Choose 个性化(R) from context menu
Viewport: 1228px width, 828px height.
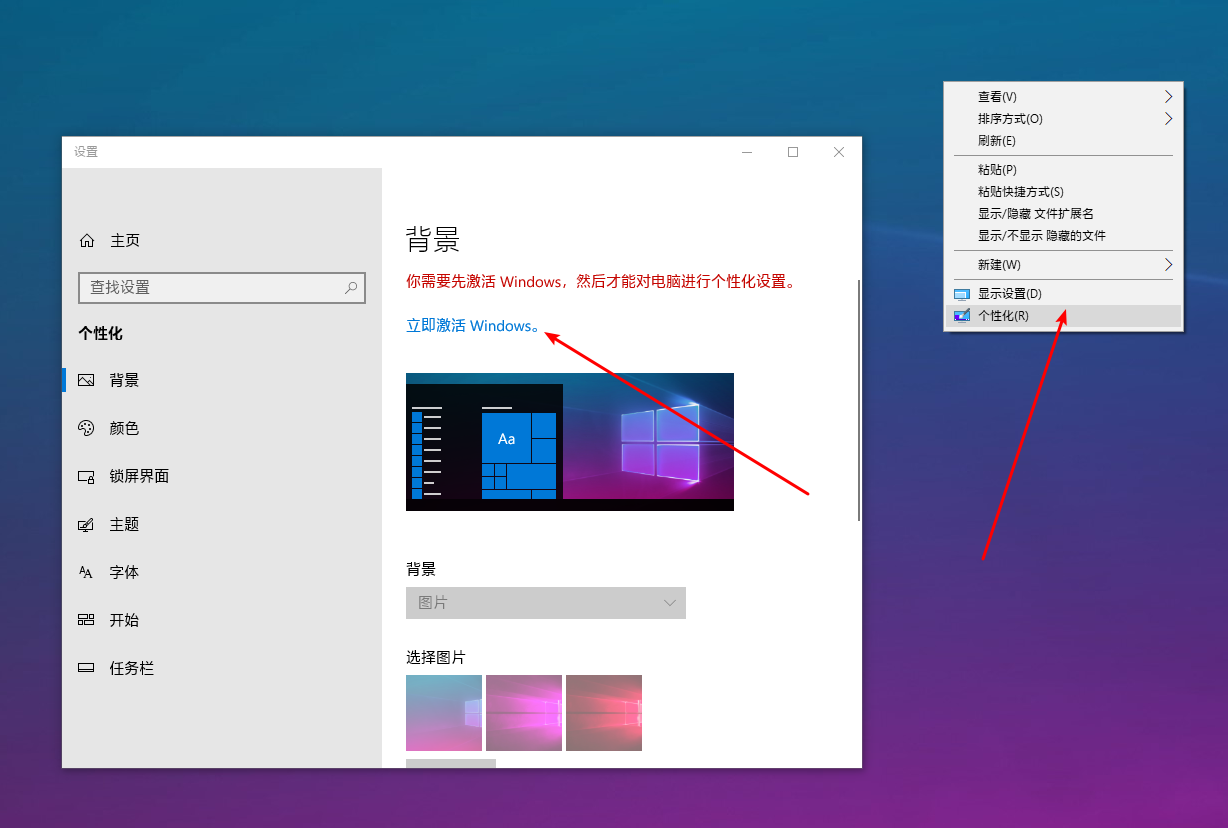1064,316
